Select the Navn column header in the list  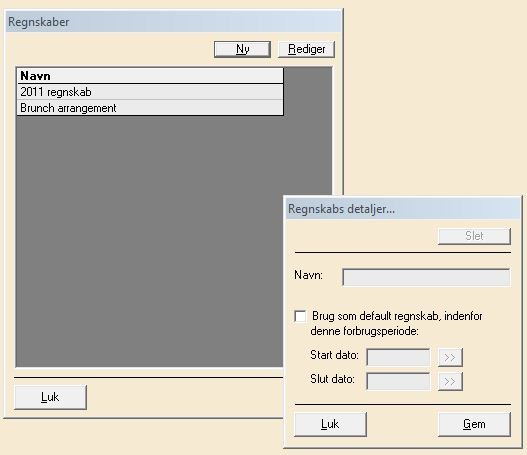(150, 76)
